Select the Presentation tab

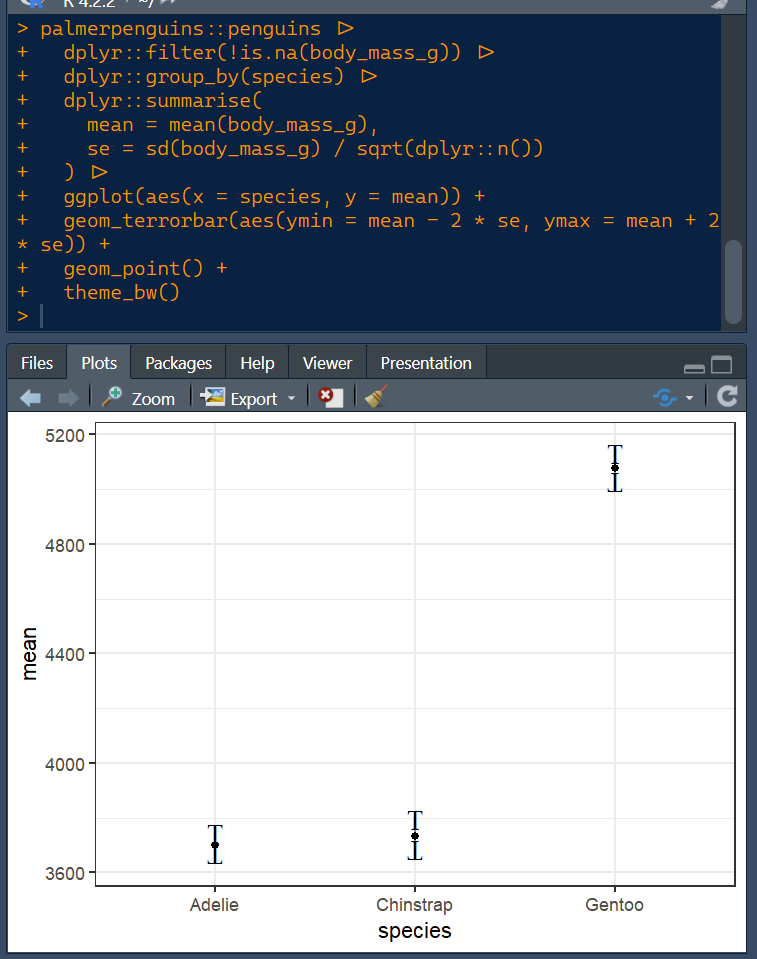click(x=426, y=363)
